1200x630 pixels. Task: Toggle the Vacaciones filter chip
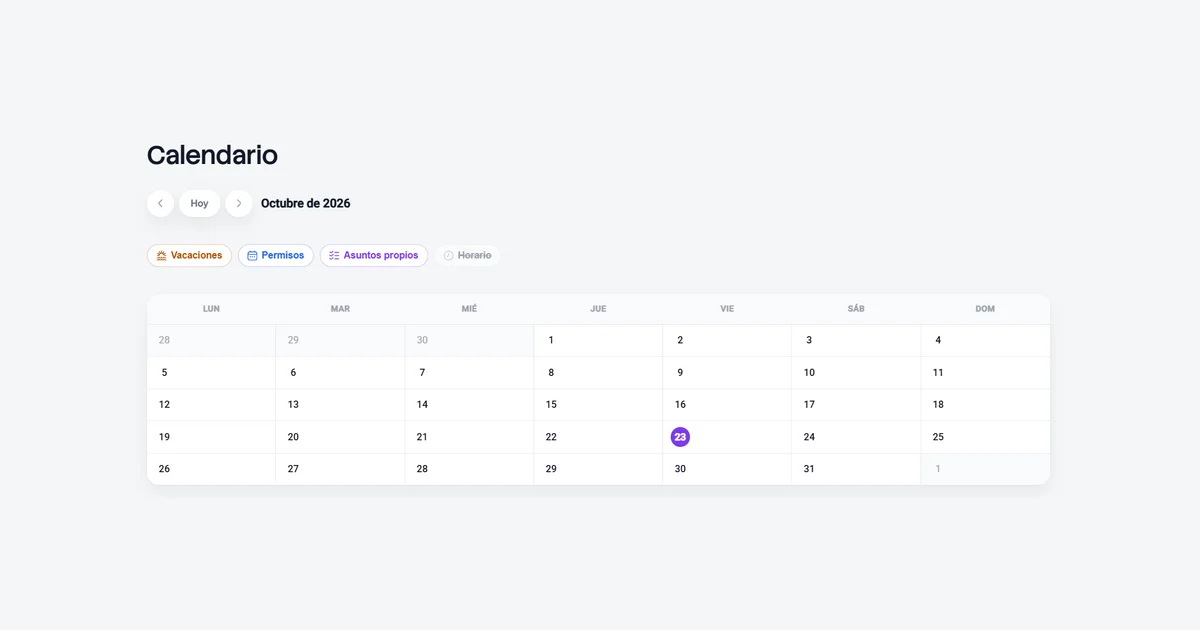click(189, 256)
